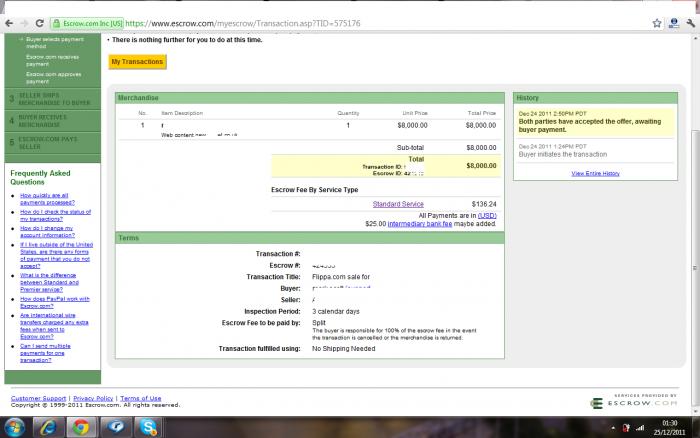This screenshot has width=700, height=438.
Task: Open the taskbar app beside Chrome
Action: [115, 428]
